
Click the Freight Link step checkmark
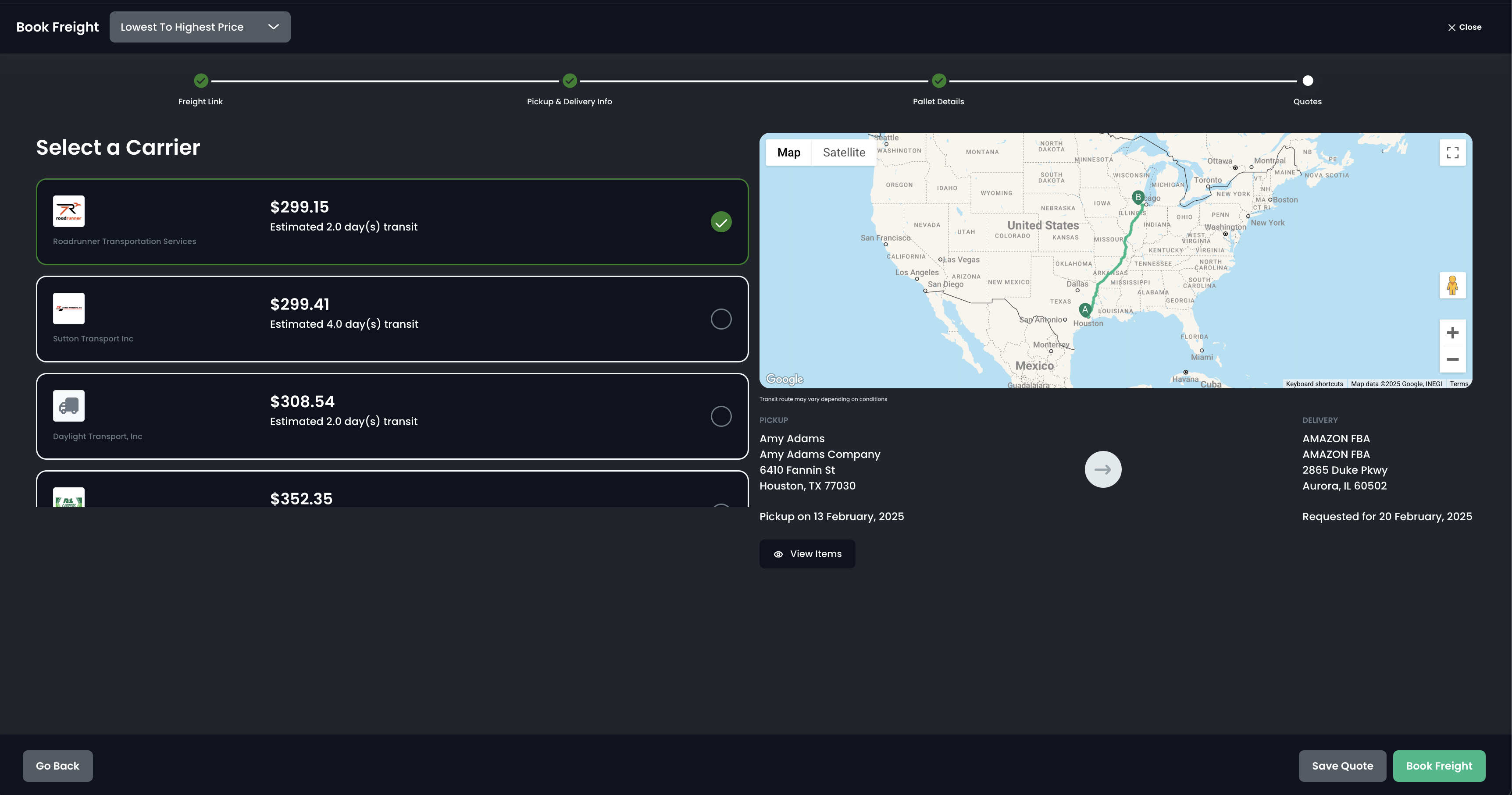click(201, 80)
